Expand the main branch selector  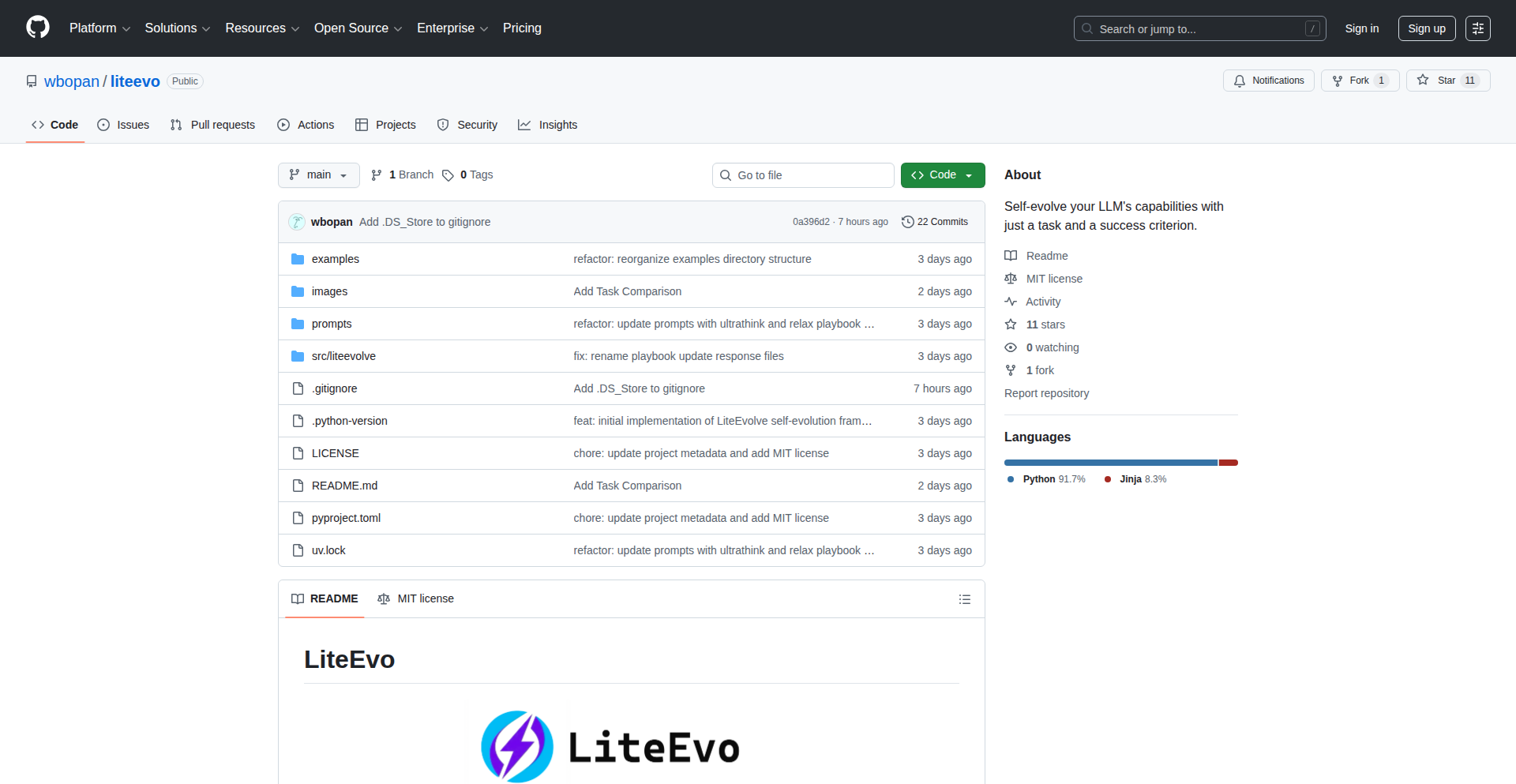(x=318, y=174)
